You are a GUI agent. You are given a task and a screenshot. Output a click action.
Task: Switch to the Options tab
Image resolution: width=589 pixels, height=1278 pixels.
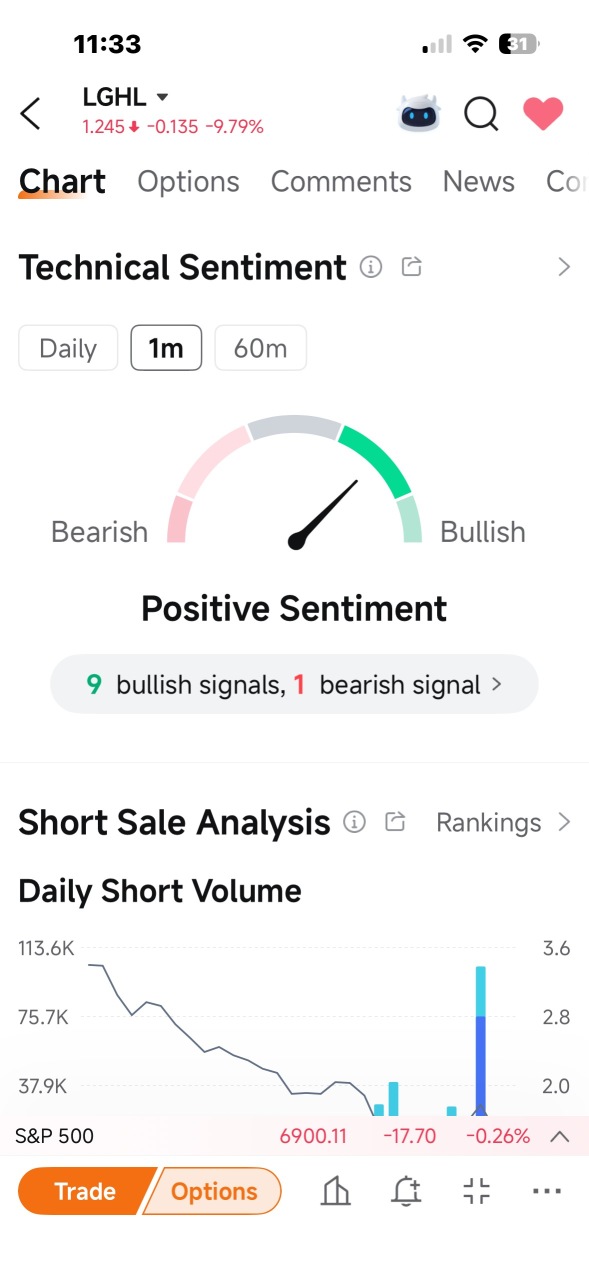point(188,182)
